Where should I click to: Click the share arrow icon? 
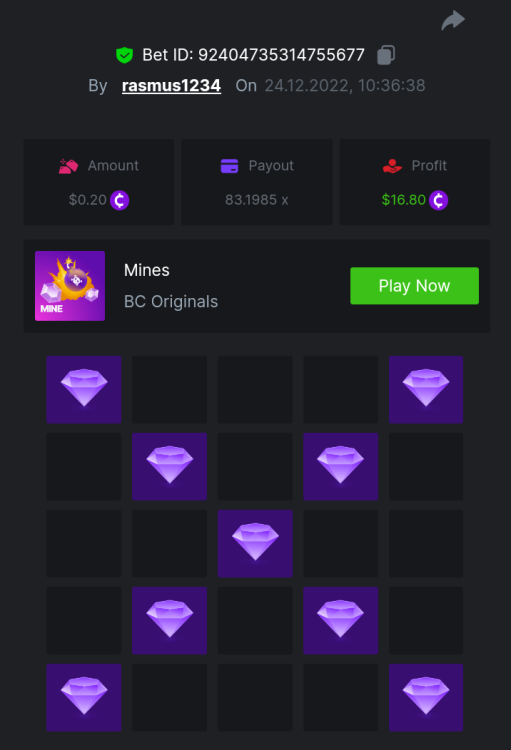453,20
